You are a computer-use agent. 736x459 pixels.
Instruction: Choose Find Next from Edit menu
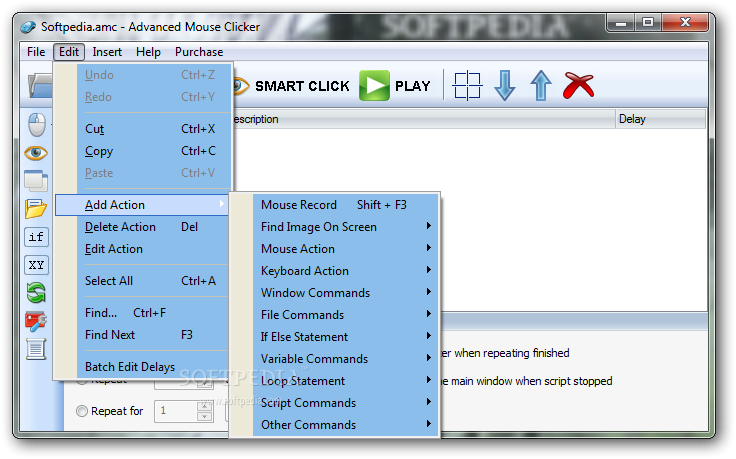click(x=143, y=335)
